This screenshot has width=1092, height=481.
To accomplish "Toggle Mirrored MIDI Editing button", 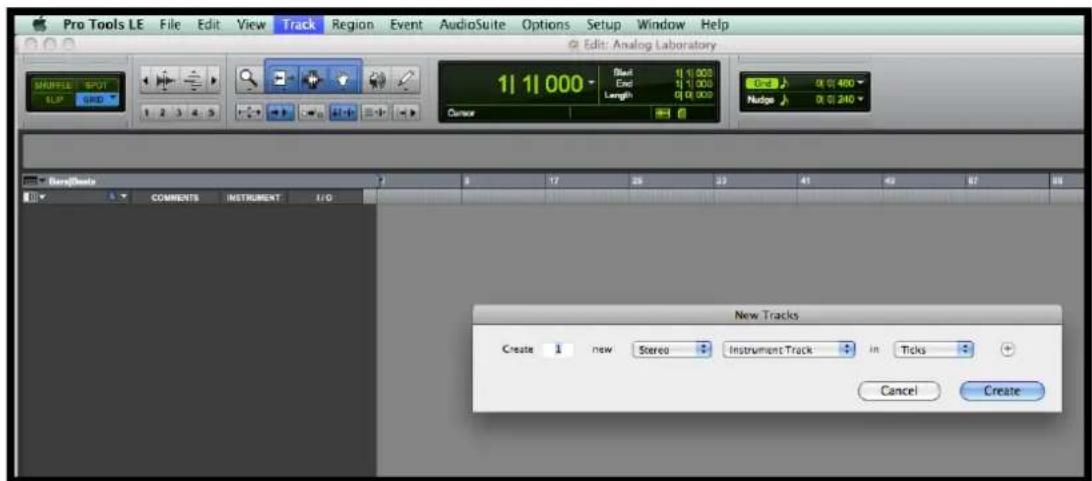I will click(x=310, y=112).
